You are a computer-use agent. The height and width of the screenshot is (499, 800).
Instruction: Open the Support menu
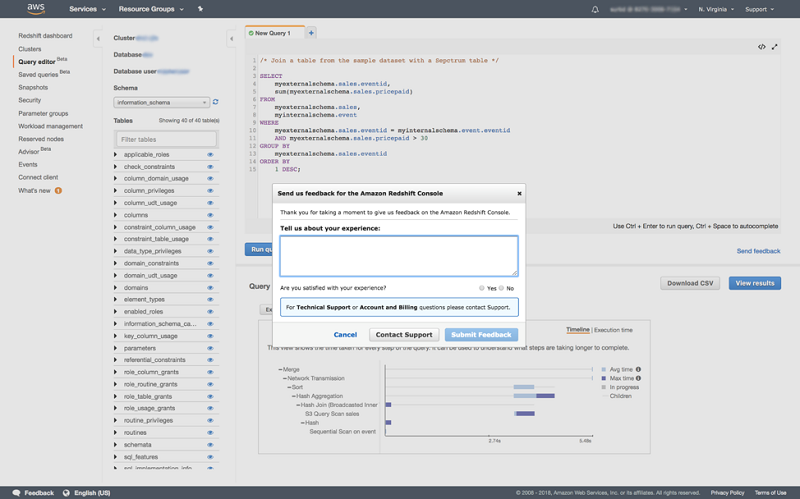point(759,9)
